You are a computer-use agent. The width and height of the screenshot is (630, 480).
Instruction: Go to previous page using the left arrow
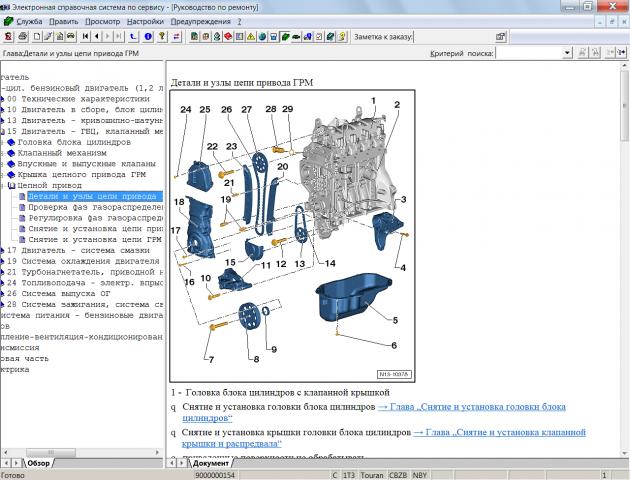96,37
